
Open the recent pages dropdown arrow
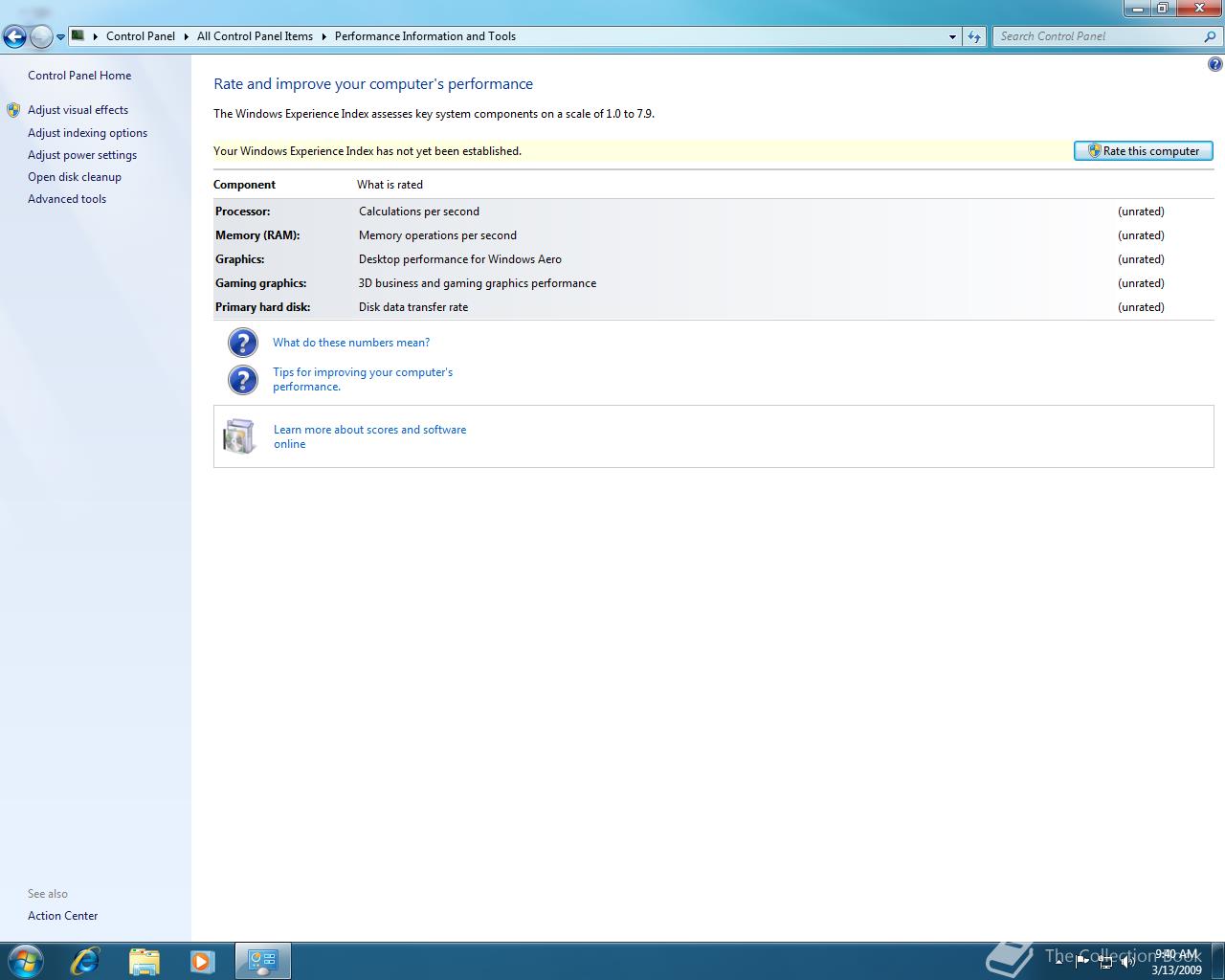click(x=60, y=37)
